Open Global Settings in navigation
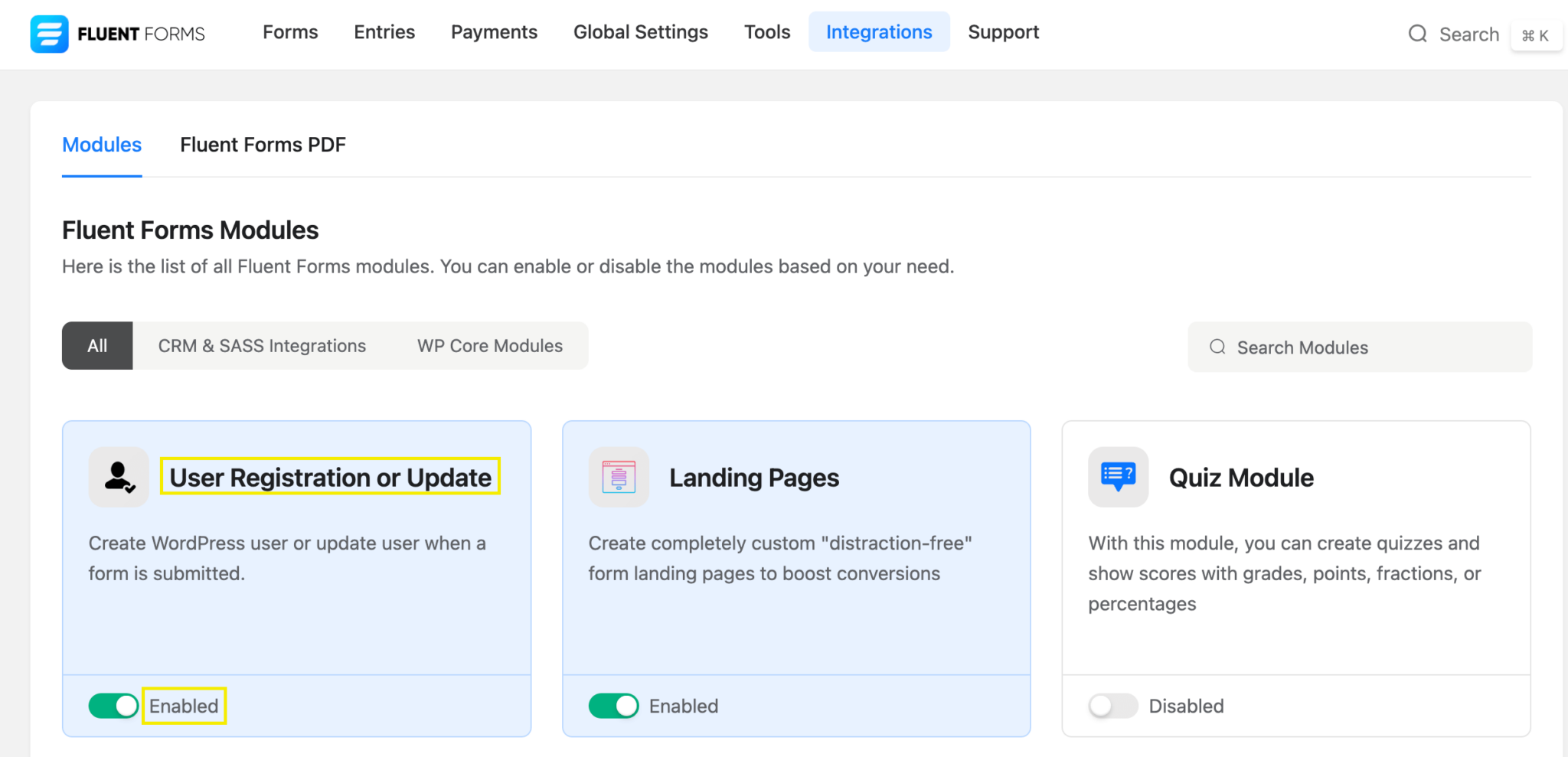1568x757 pixels. pos(641,32)
